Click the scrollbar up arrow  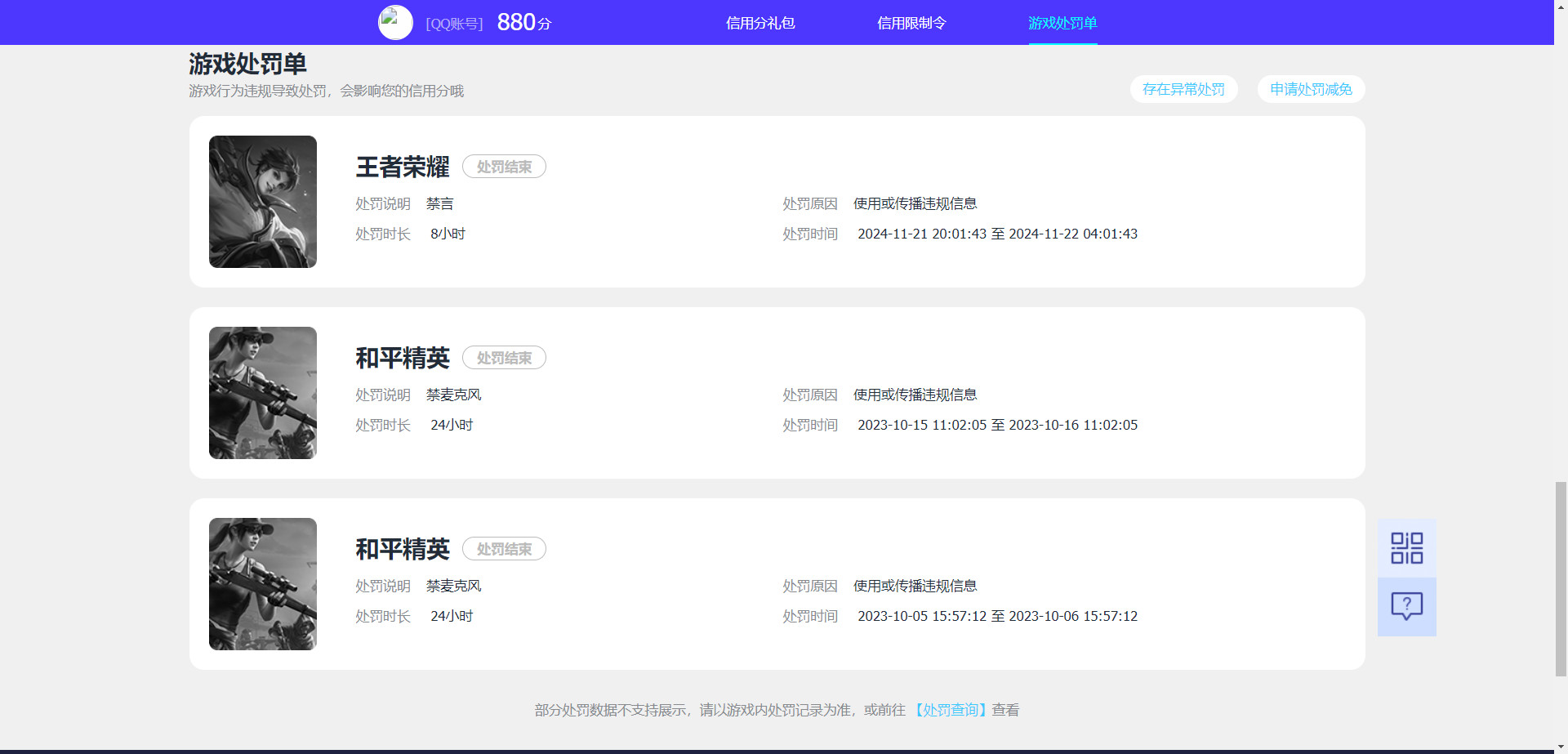tap(1561, 6)
